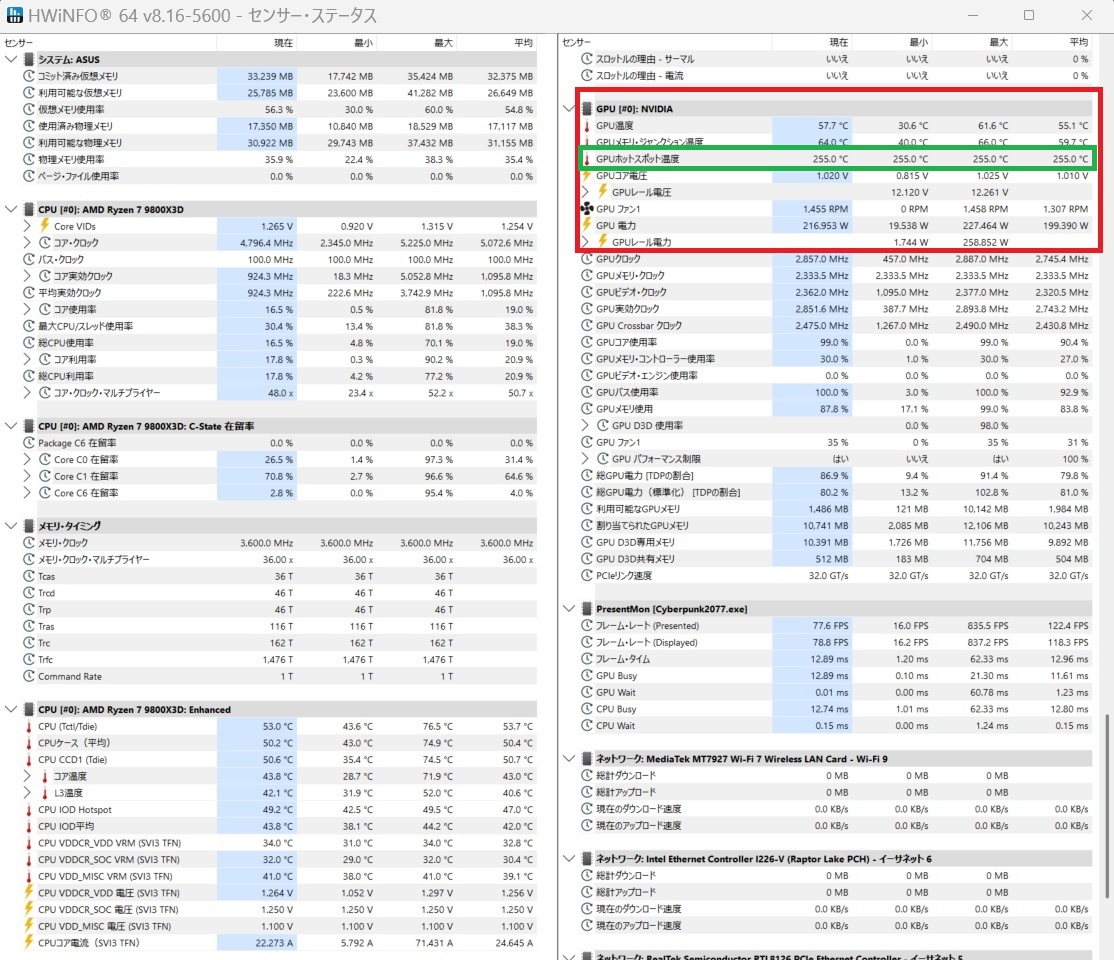The height and width of the screenshot is (960, 1114).
Task: Expand the コア実効クロック row
Action: click(x=27, y=276)
